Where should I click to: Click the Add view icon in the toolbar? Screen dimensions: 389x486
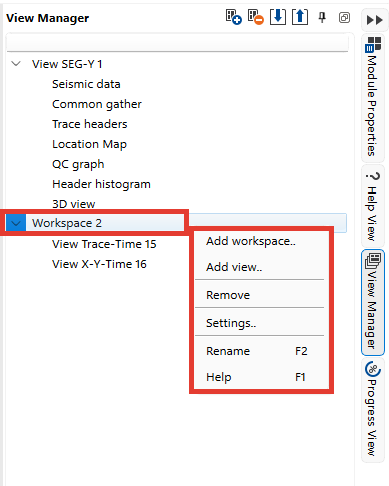coord(233,17)
